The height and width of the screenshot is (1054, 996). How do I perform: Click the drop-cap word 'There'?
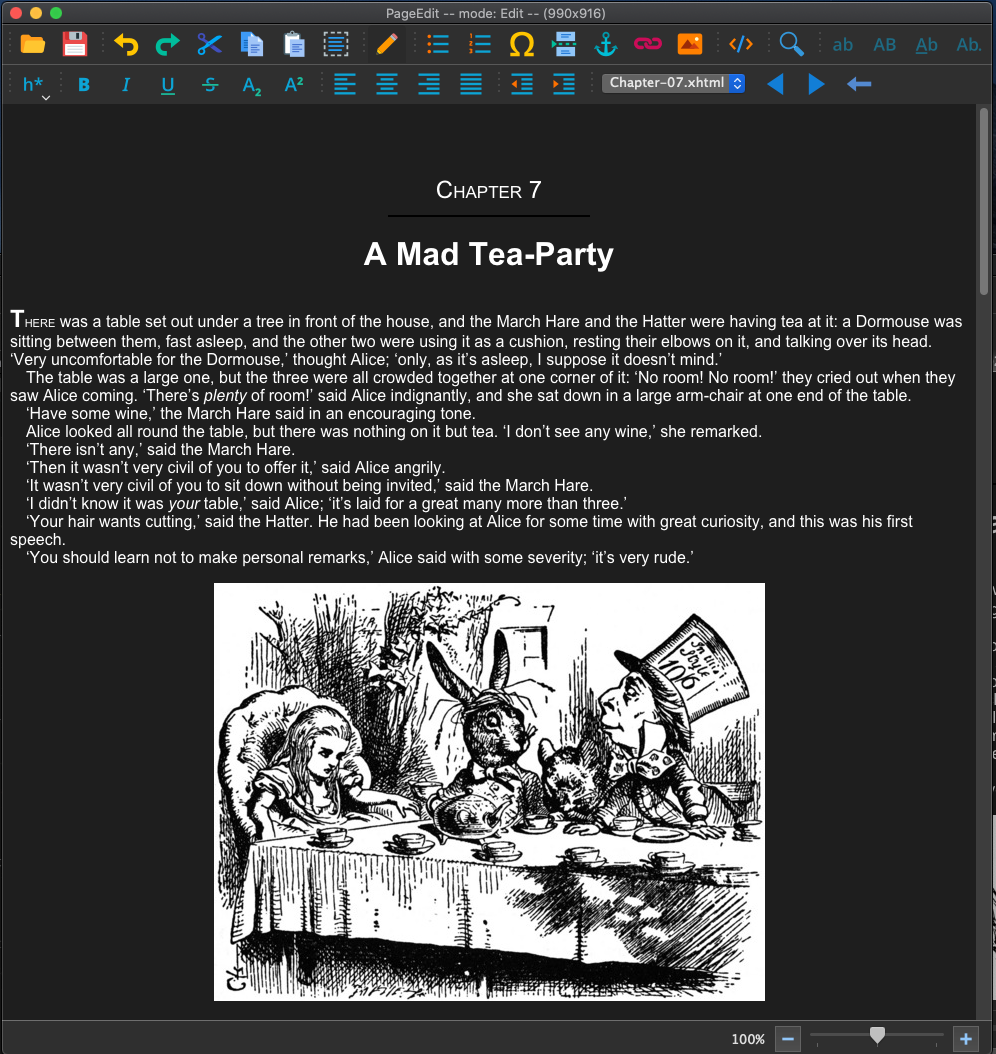tap(32, 320)
